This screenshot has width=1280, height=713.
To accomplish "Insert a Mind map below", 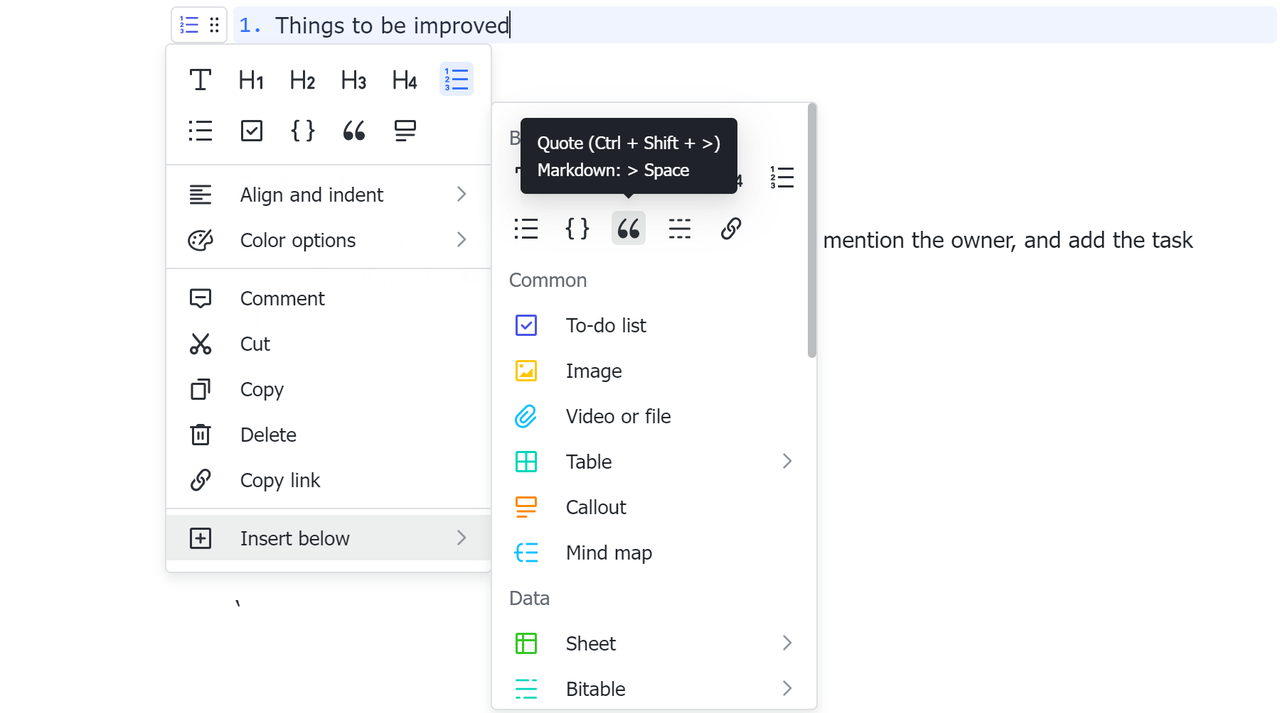I will pos(608,553).
